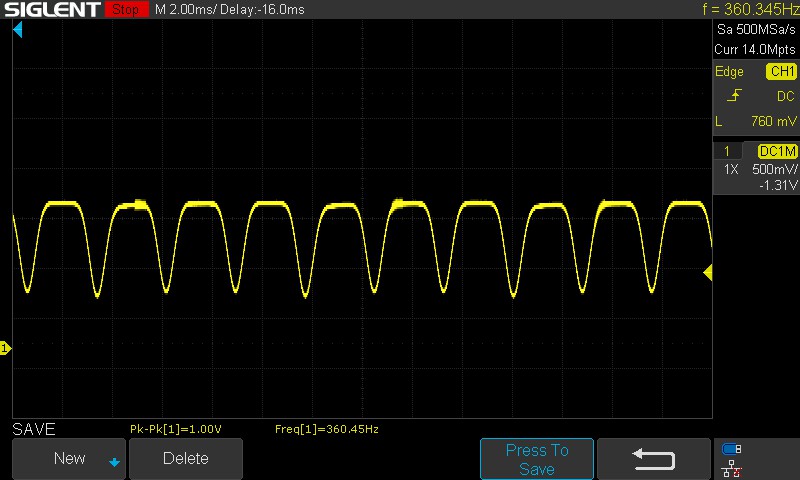Click the Freq[1]=360.45Hz measurement
The height and width of the screenshot is (480, 800).
[327, 429]
